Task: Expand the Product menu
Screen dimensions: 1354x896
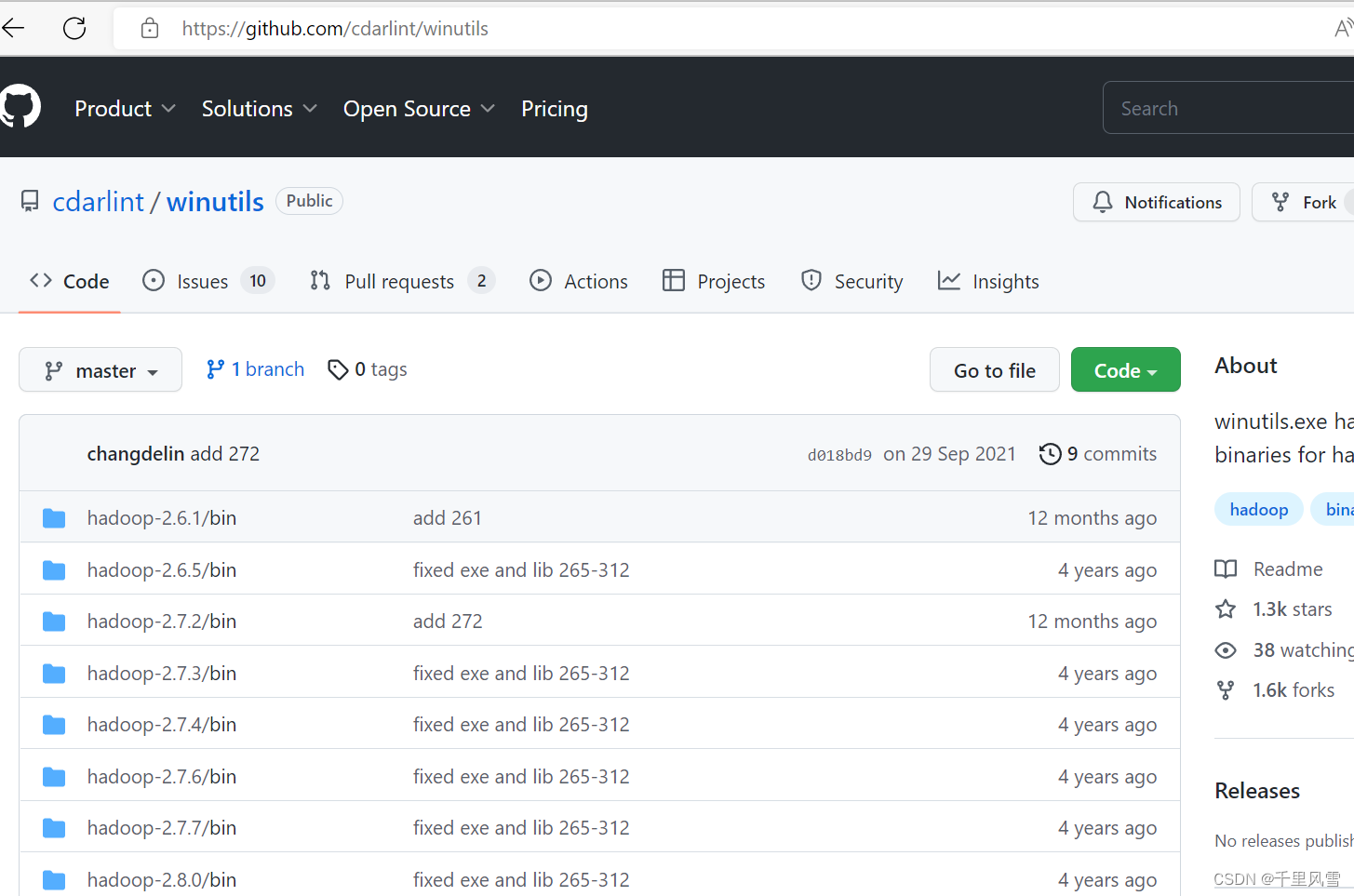Action: [x=125, y=109]
